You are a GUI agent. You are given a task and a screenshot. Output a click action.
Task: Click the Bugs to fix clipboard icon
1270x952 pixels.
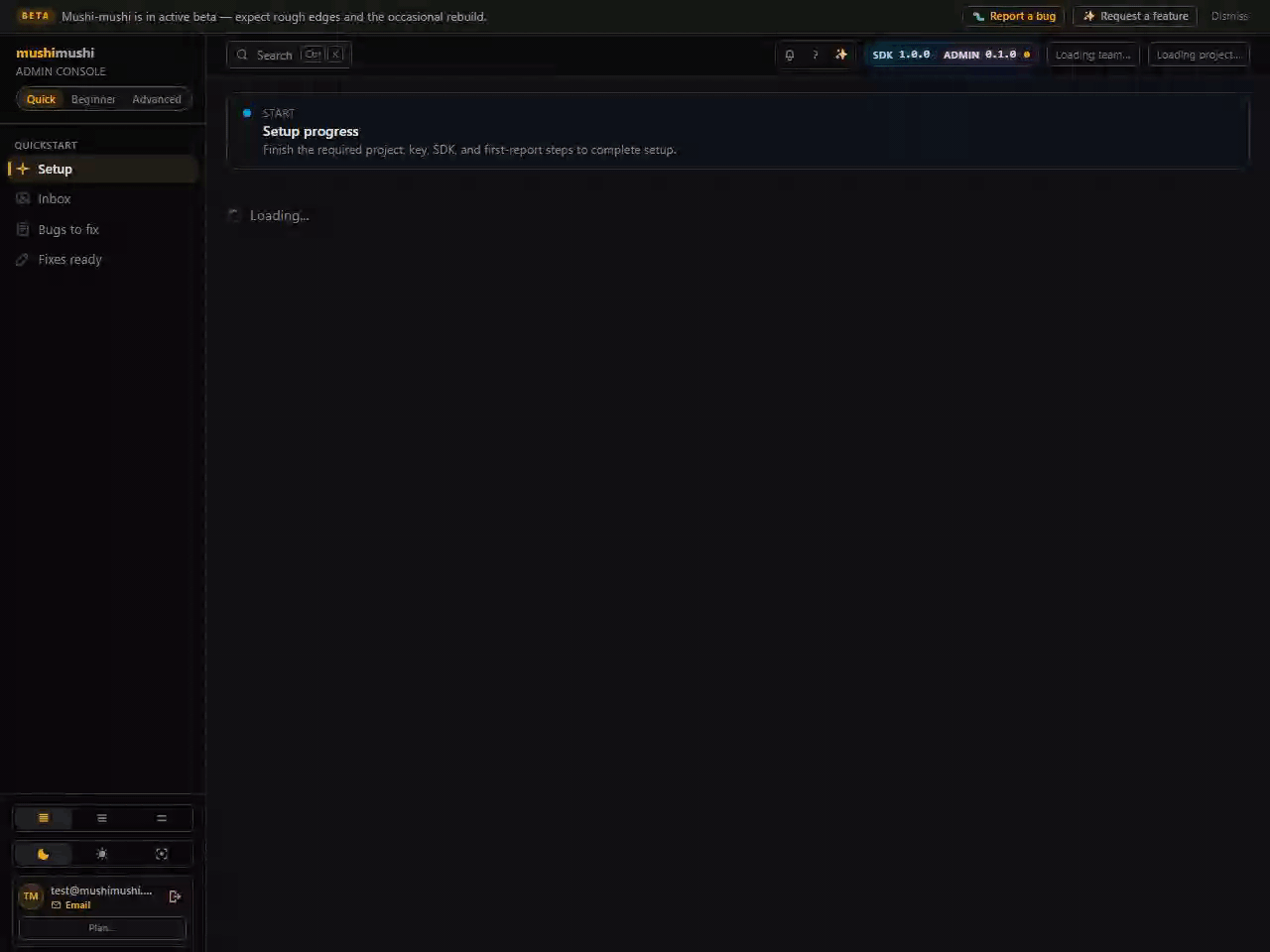pyautogui.click(x=23, y=229)
